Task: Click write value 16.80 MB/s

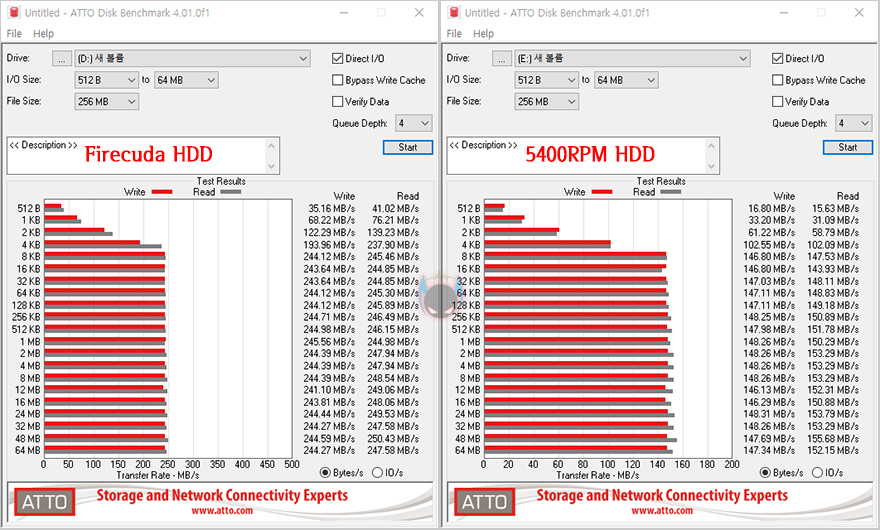Action: coord(771,208)
